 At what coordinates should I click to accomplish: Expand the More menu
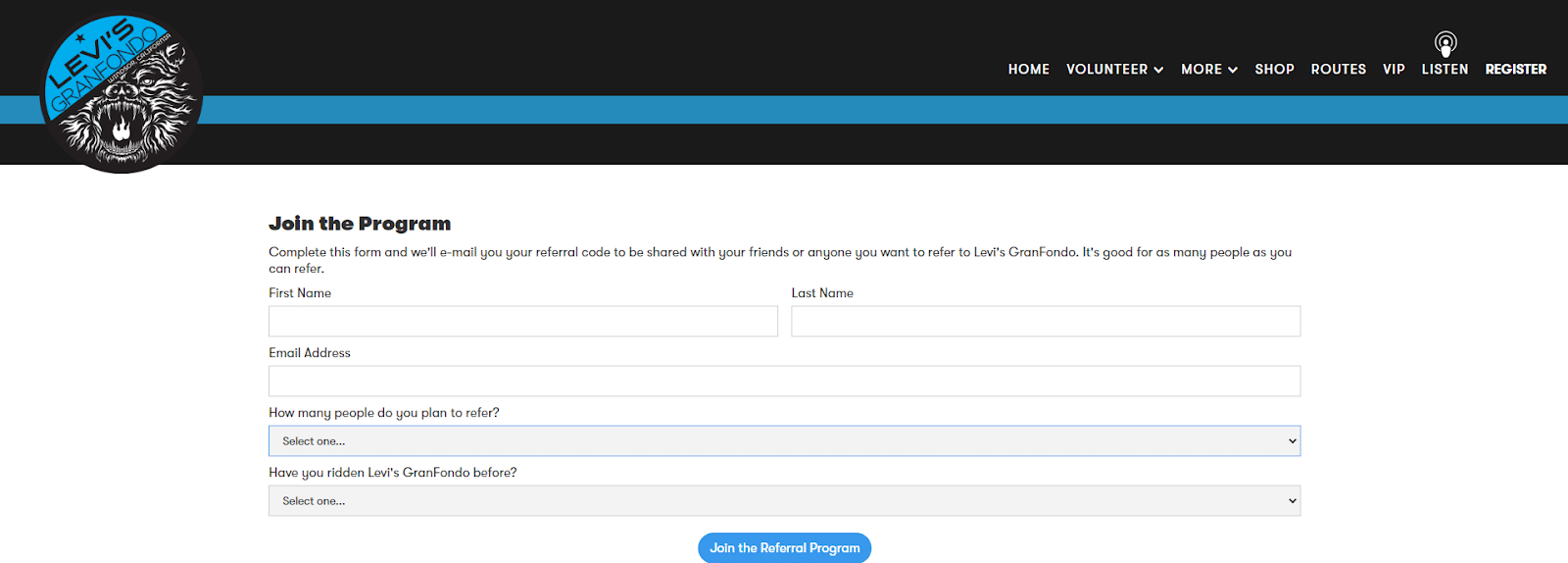[x=1209, y=70]
